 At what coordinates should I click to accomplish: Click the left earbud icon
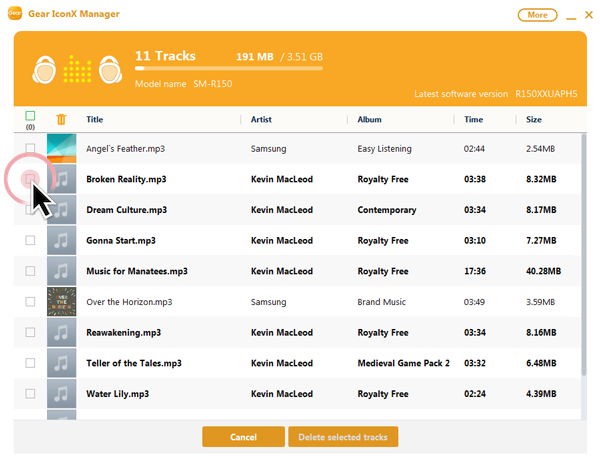44,70
